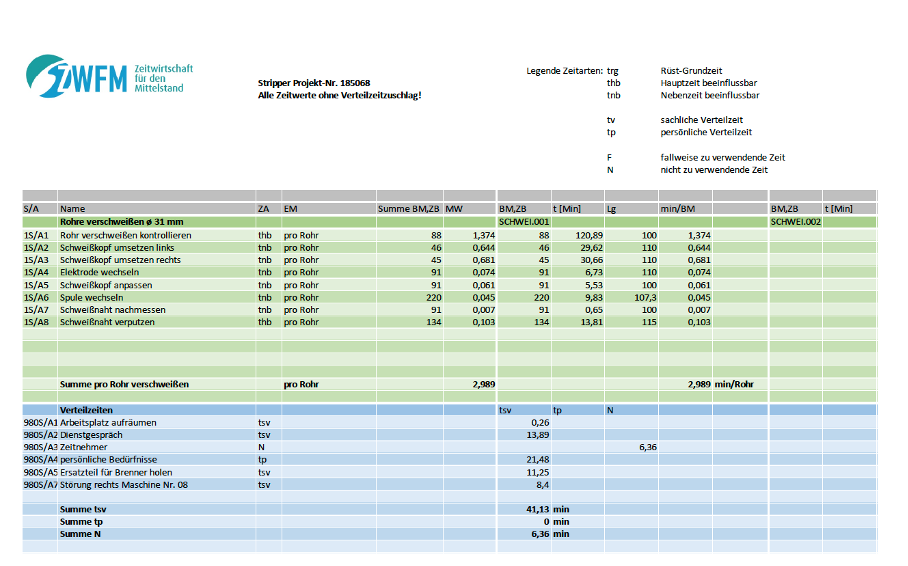Click the "min/BM" column header
This screenshot has width=908, height=566.
point(677,208)
